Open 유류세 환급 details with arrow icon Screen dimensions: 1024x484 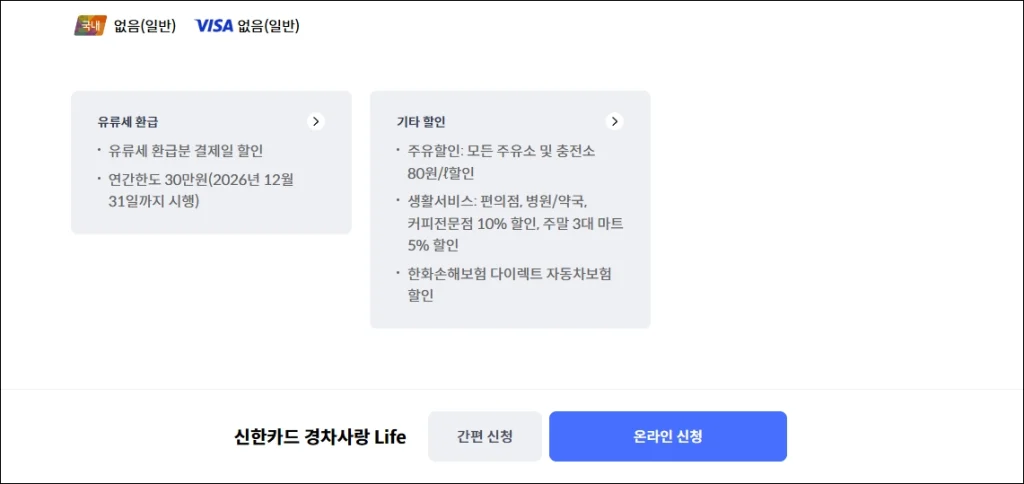point(316,122)
